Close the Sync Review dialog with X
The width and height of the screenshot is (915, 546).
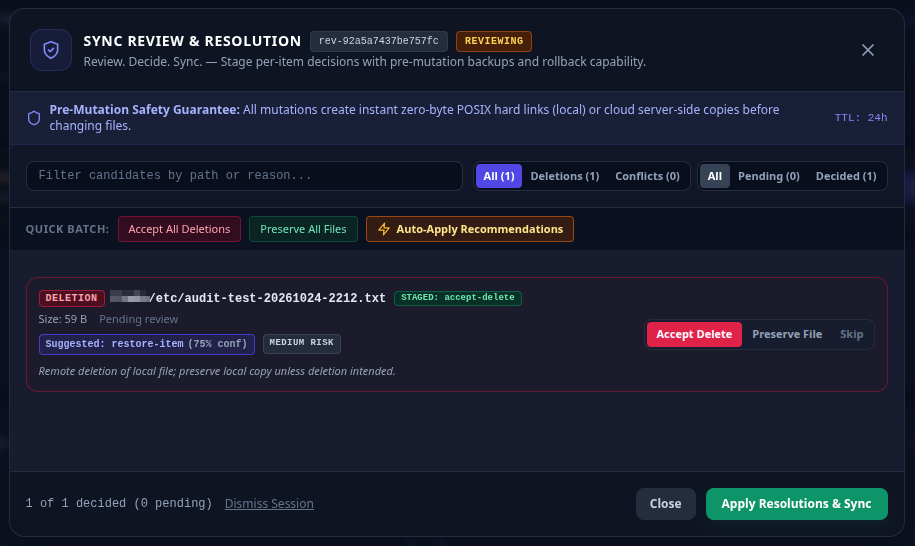point(868,50)
